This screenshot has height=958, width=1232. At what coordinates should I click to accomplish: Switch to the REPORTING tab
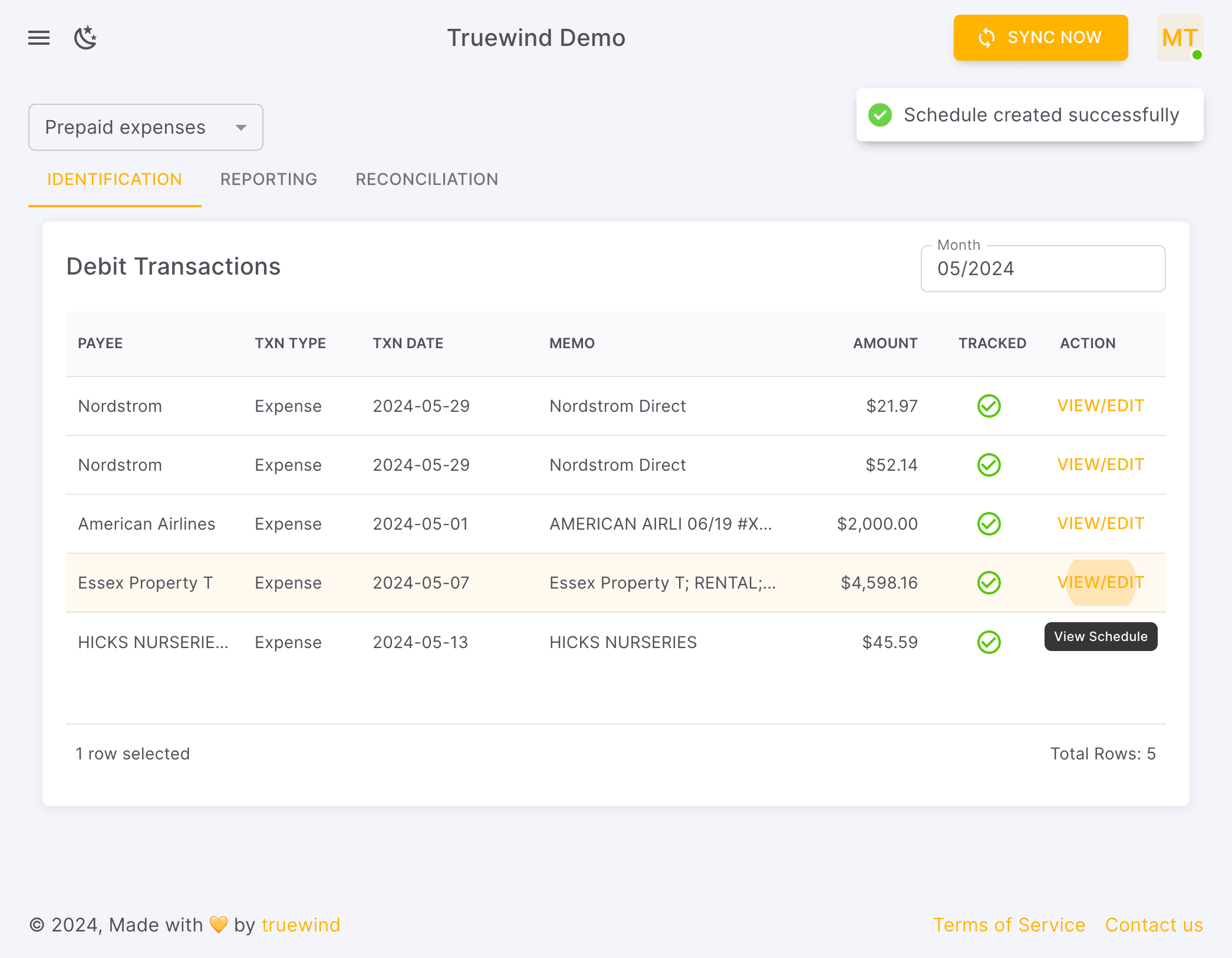(x=269, y=179)
